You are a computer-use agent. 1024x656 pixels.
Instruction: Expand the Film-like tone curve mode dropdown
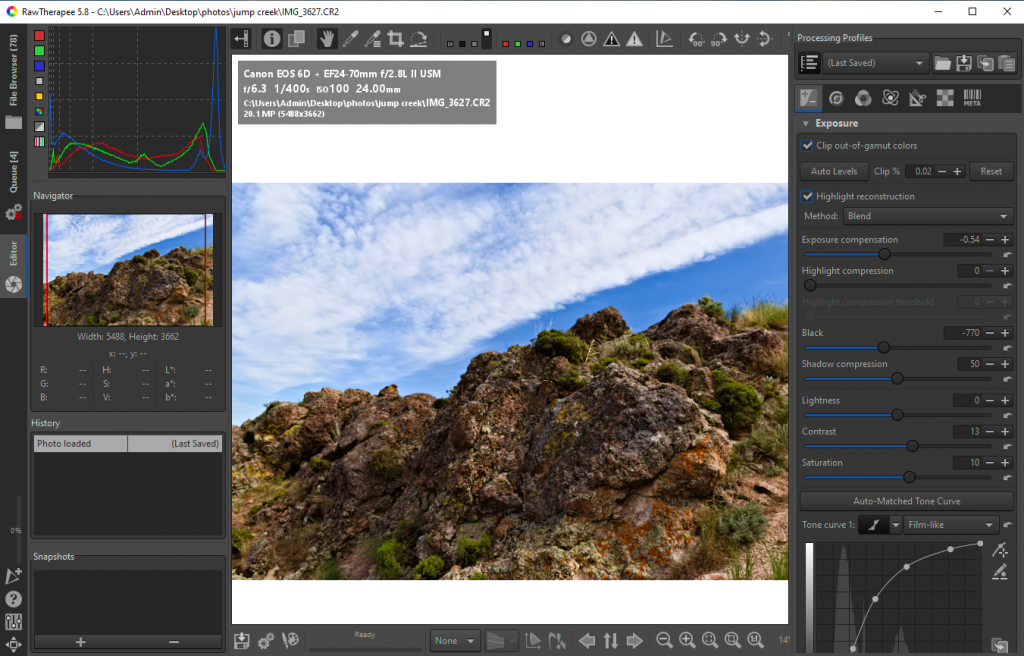click(950, 525)
